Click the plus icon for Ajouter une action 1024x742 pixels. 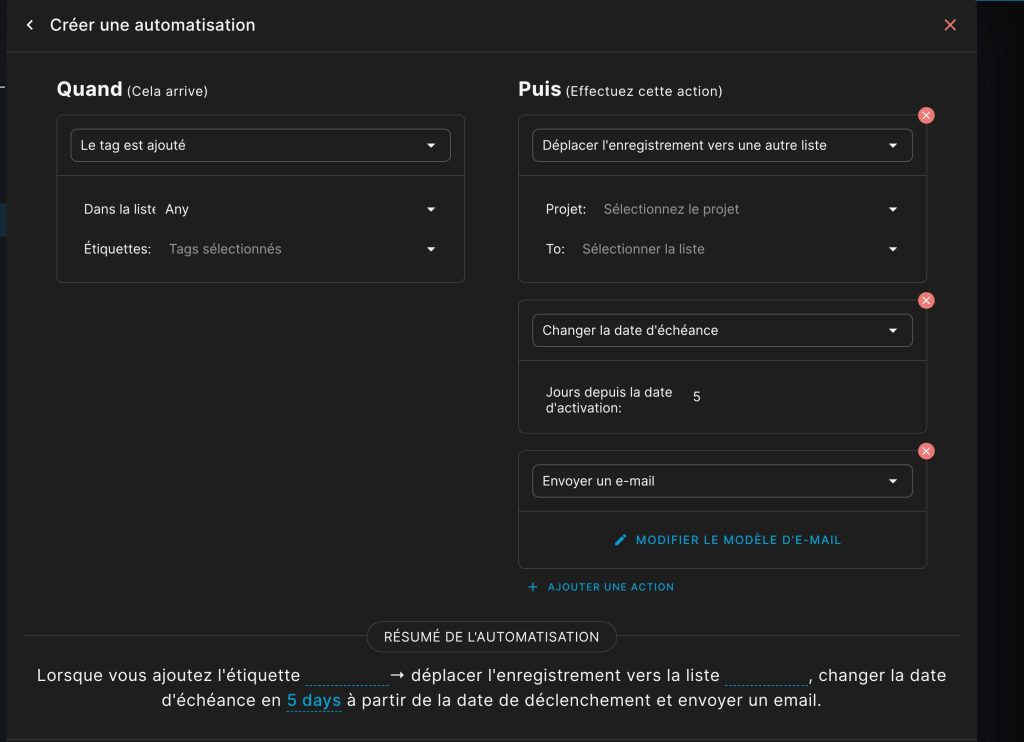(x=533, y=587)
